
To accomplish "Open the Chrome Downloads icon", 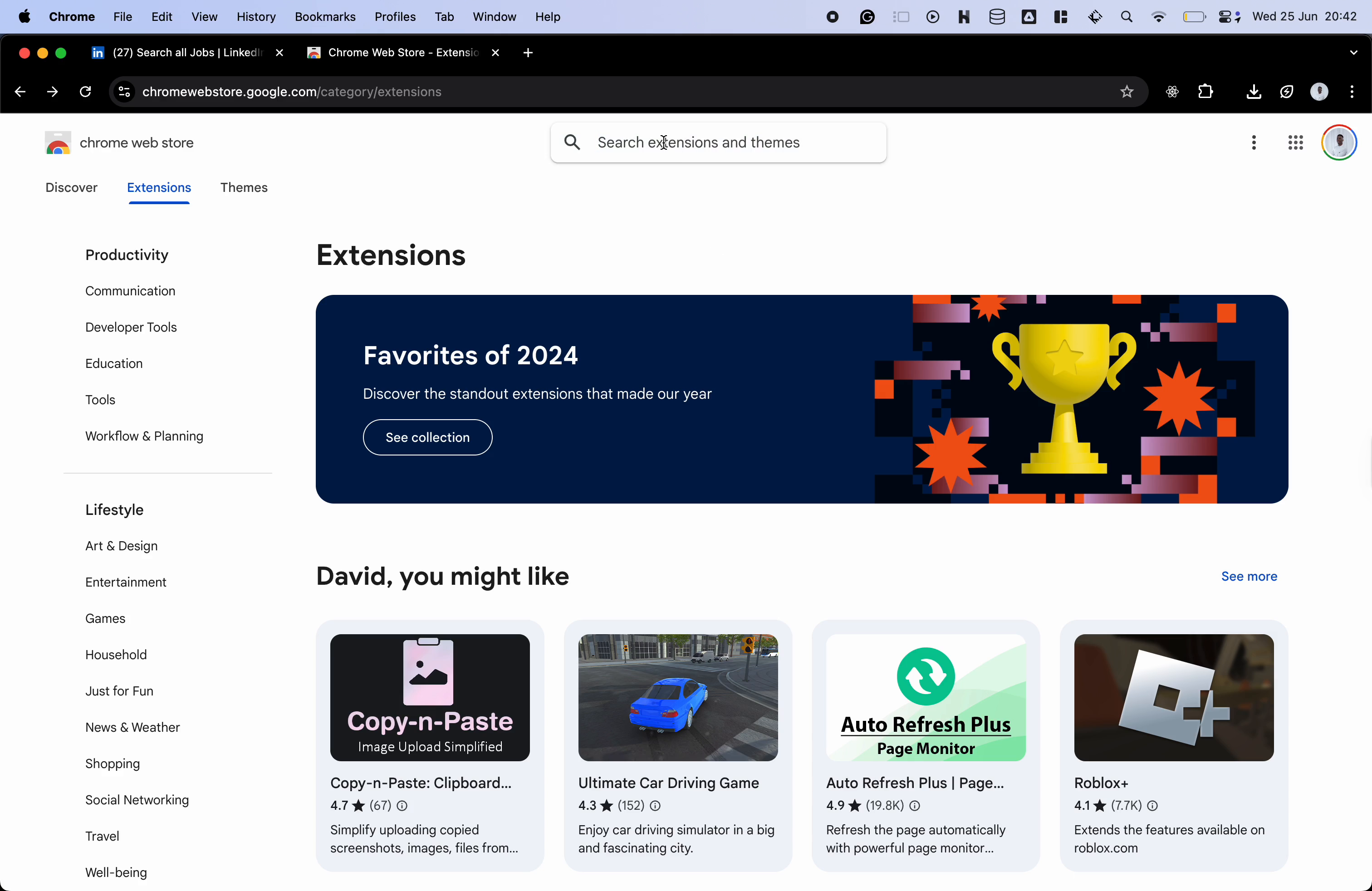I will pyautogui.click(x=1253, y=92).
